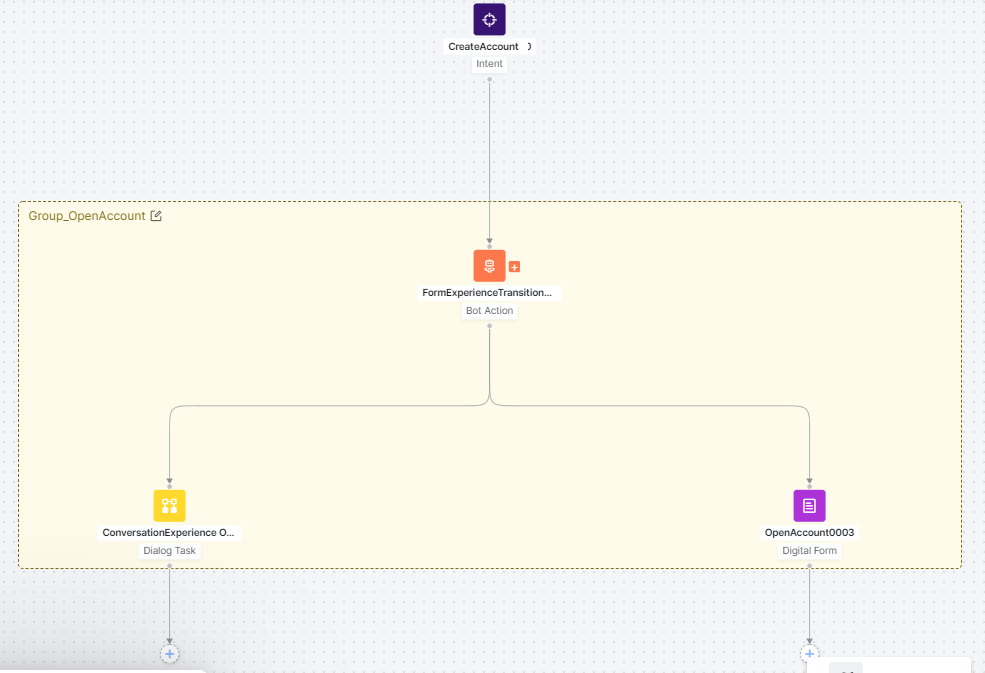Open the FormExperienceTransition Bot Action node
The image size is (985, 673).
click(489, 266)
